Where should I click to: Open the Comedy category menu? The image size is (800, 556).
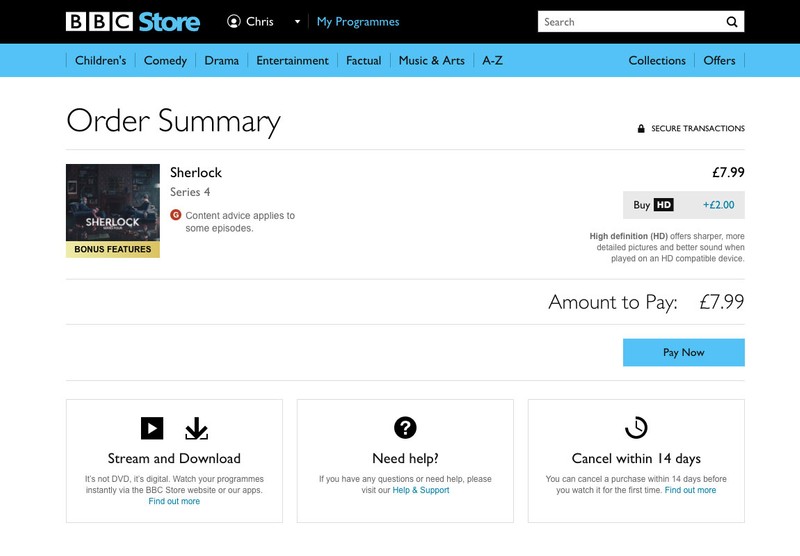165,61
